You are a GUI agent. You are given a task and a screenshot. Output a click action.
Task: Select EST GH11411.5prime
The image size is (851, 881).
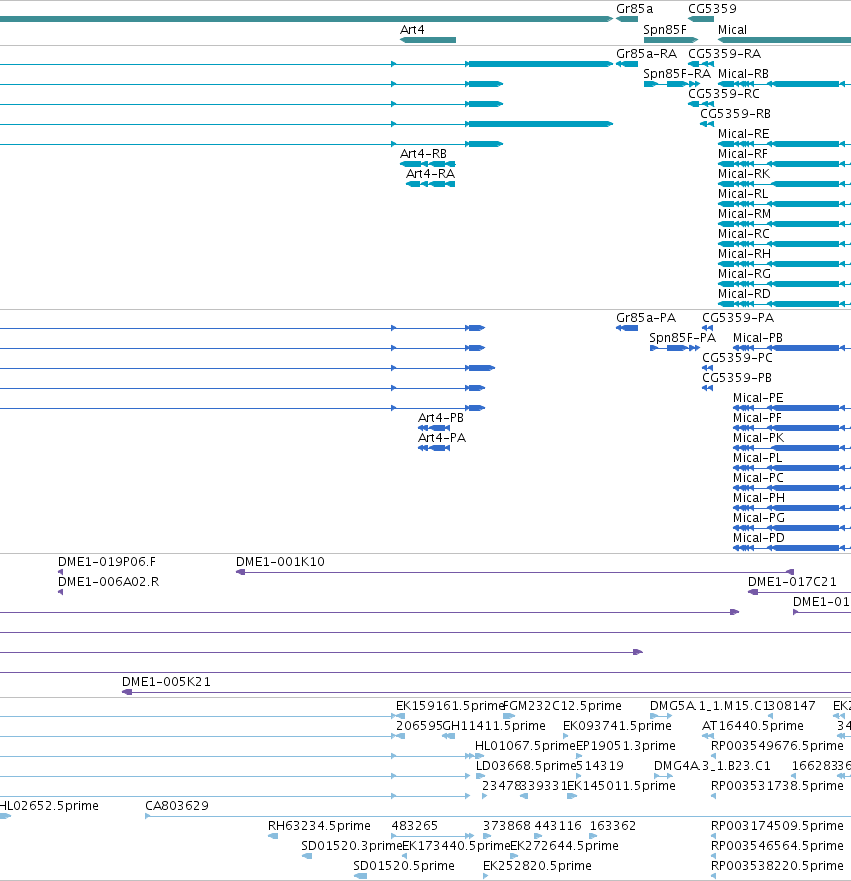pos(448,736)
